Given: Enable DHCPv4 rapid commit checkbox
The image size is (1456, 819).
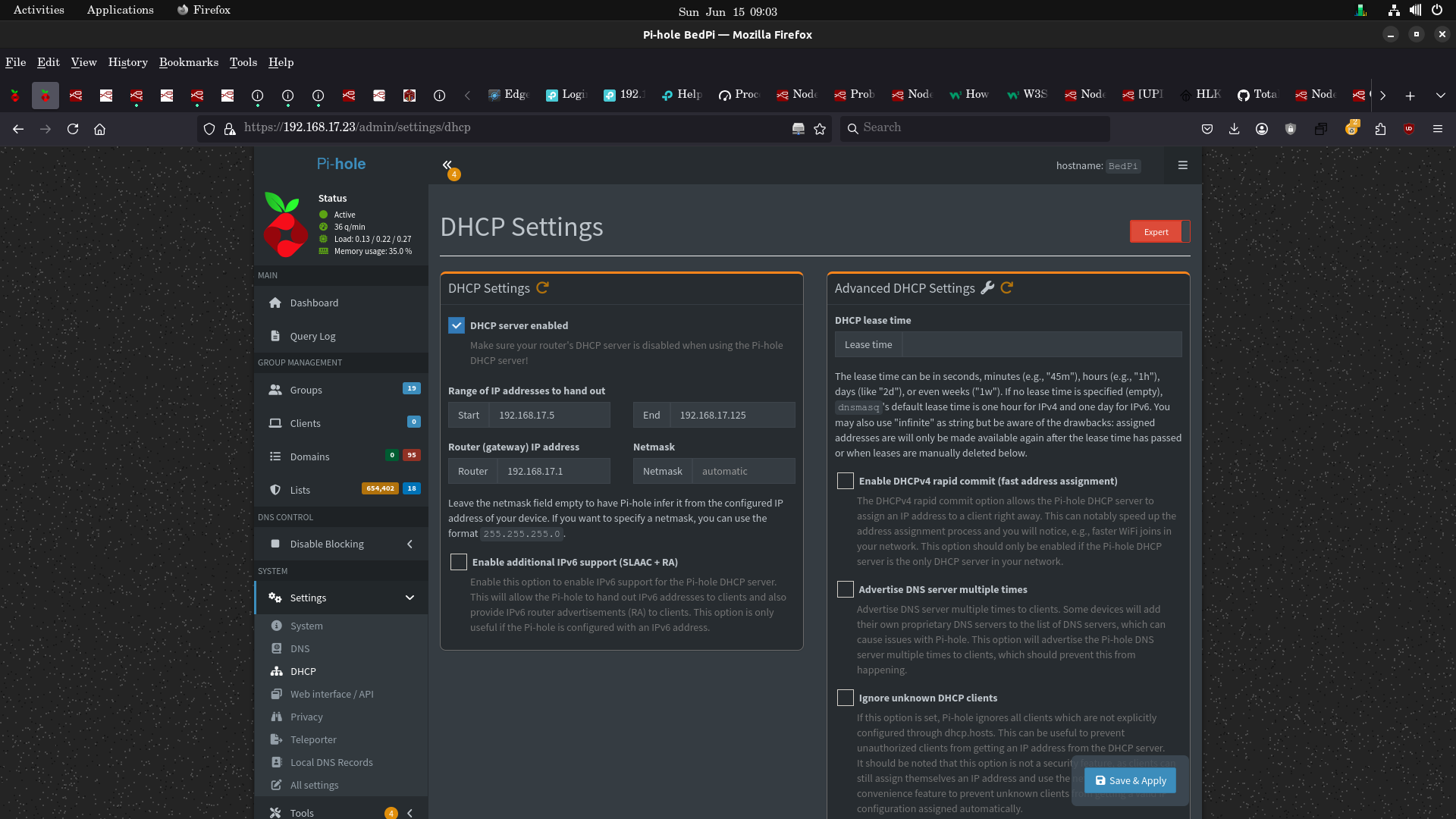Looking at the screenshot, I should pyautogui.click(x=846, y=481).
